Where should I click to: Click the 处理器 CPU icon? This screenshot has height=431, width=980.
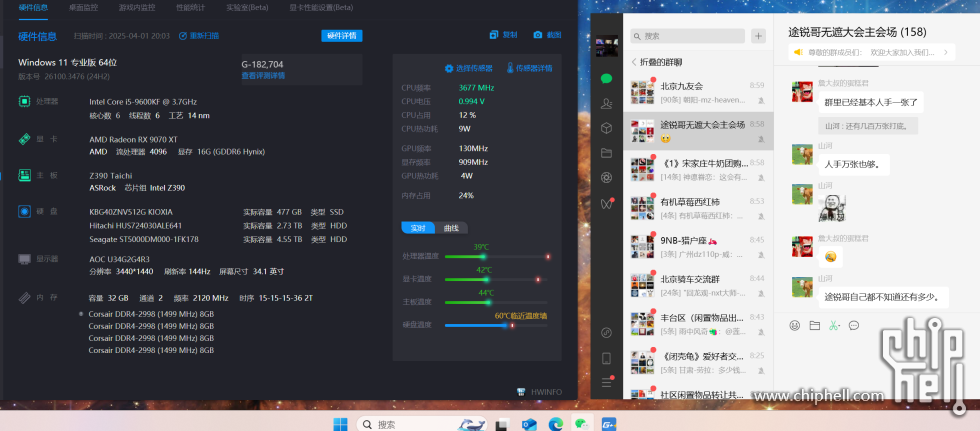[x=24, y=101]
